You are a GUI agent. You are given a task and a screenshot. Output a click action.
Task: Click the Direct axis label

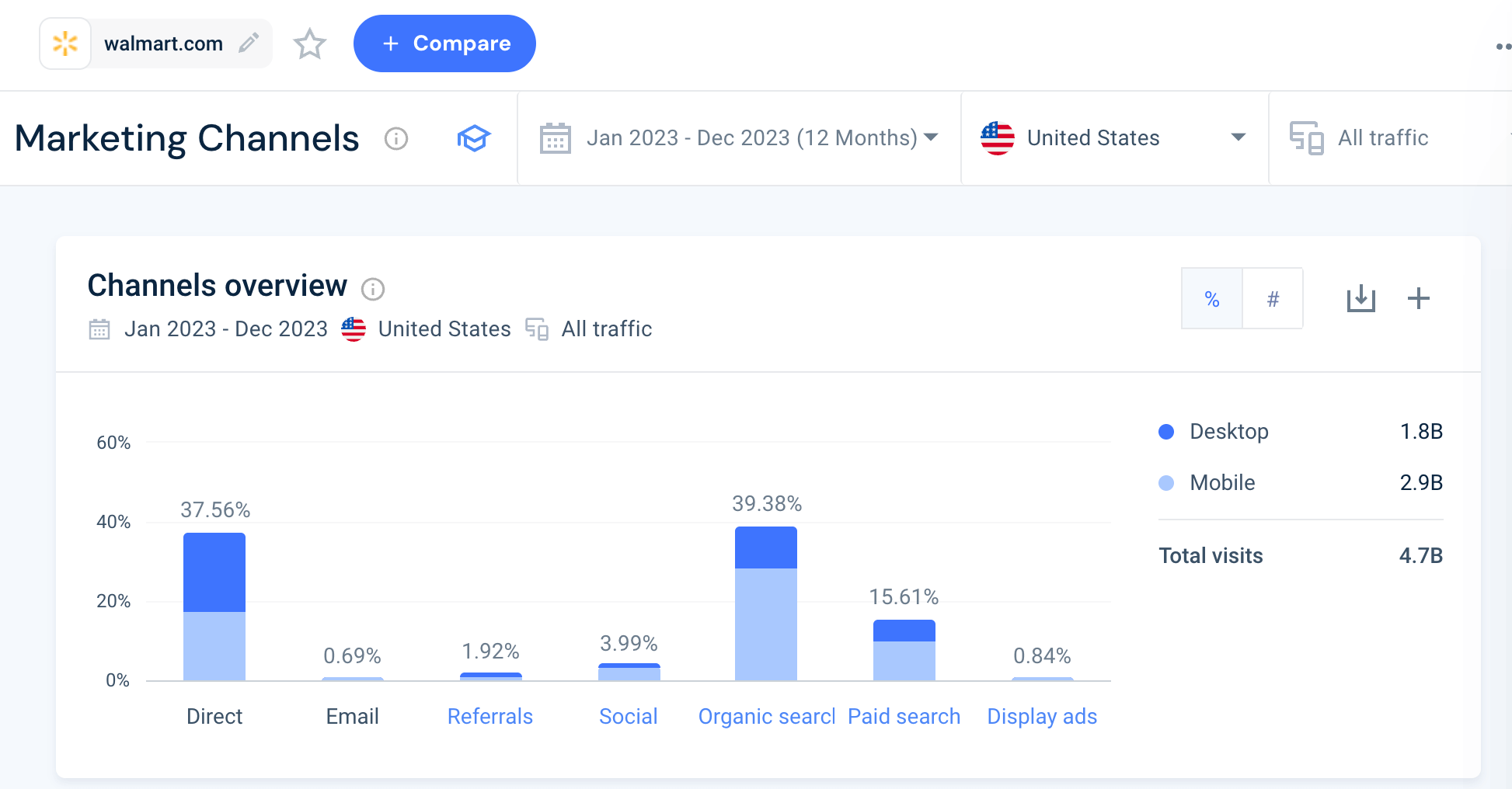214,716
